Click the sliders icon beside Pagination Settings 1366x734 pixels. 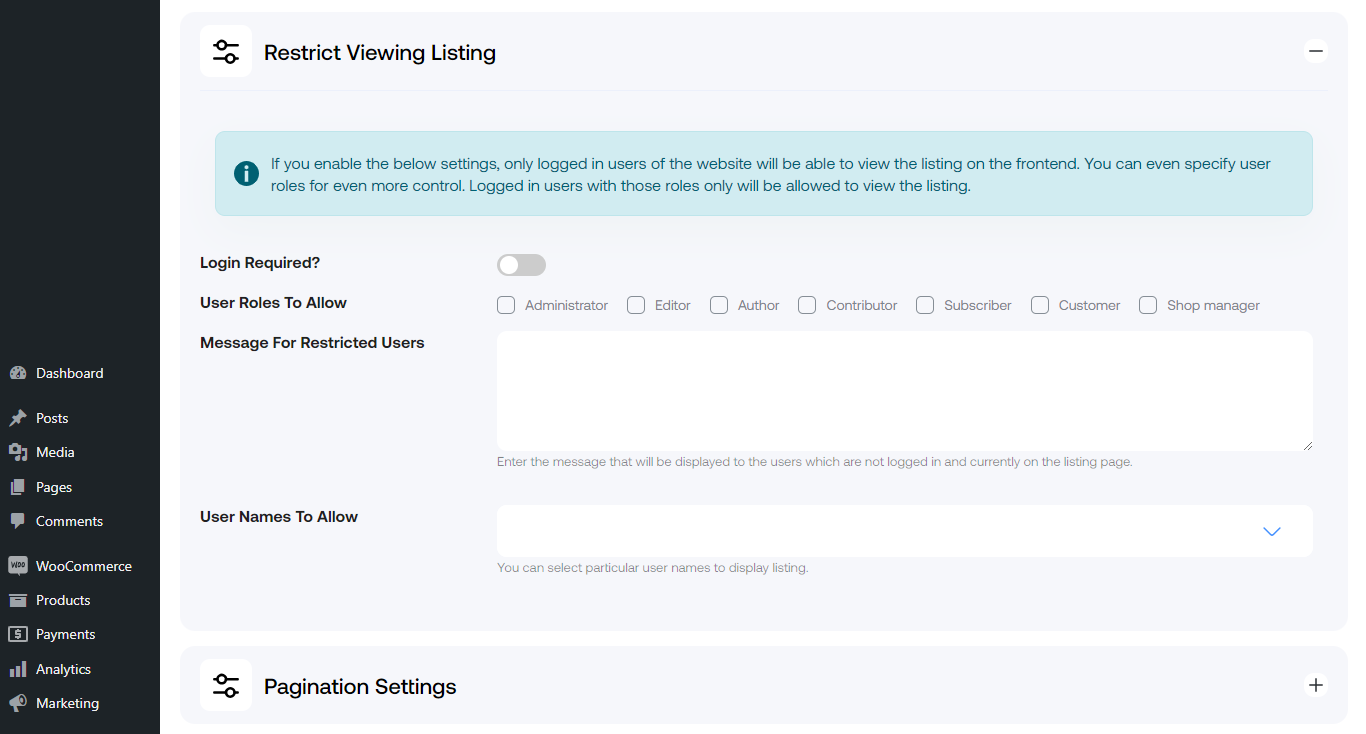point(226,685)
